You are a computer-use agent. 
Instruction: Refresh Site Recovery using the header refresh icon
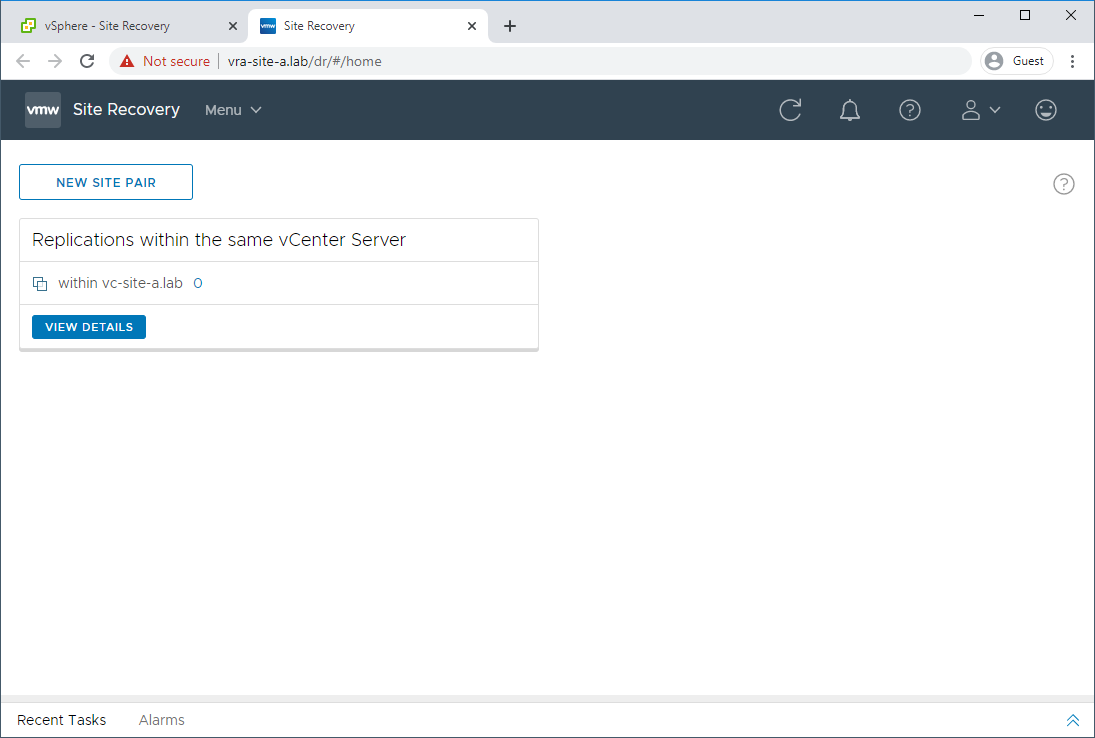pyautogui.click(x=790, y=110)
